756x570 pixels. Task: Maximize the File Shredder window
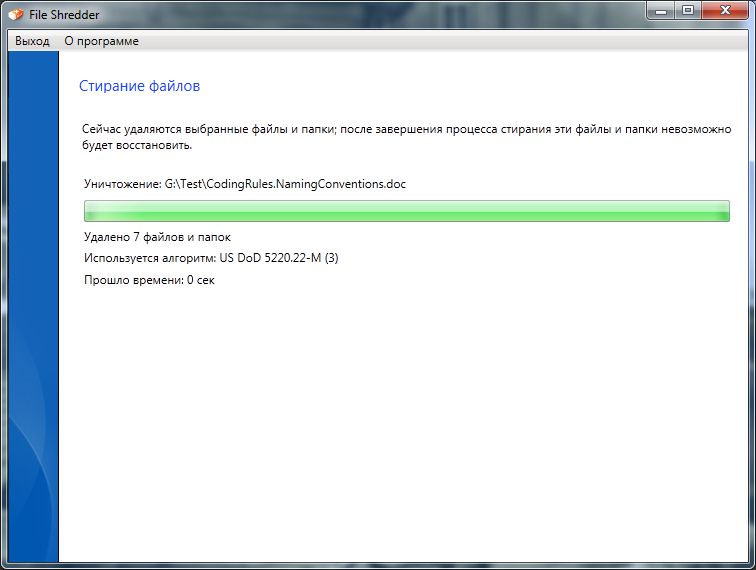click(688, 11)
